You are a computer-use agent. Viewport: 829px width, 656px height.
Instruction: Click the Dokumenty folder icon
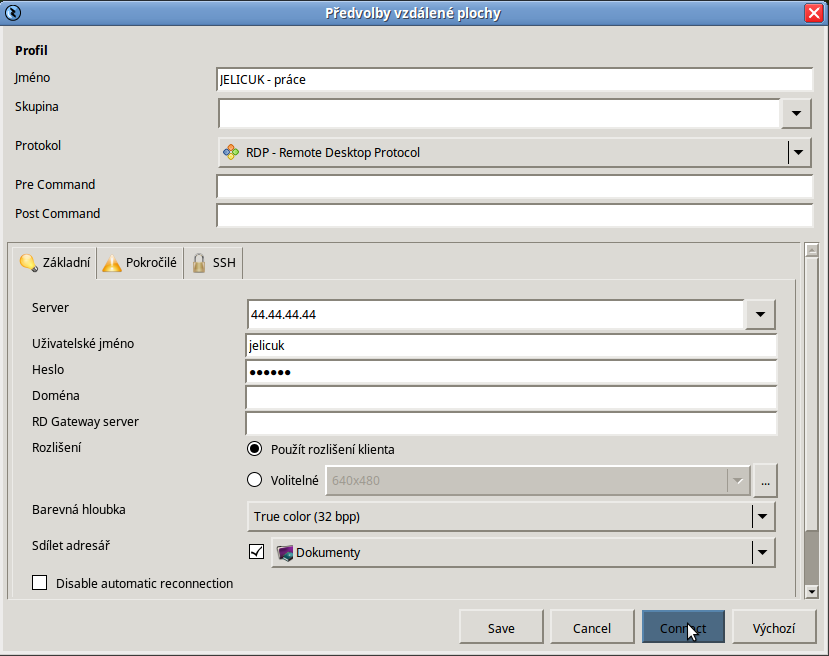click(x=285, y=553)
